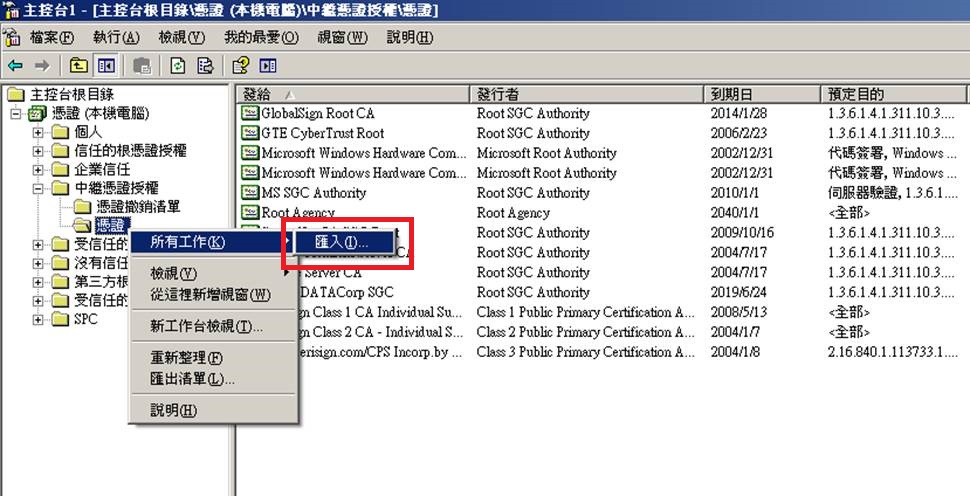This screenshot has height=496, width=970.
Task: Select the 企業信任 tree item
Action: click(x=102, y=169)
